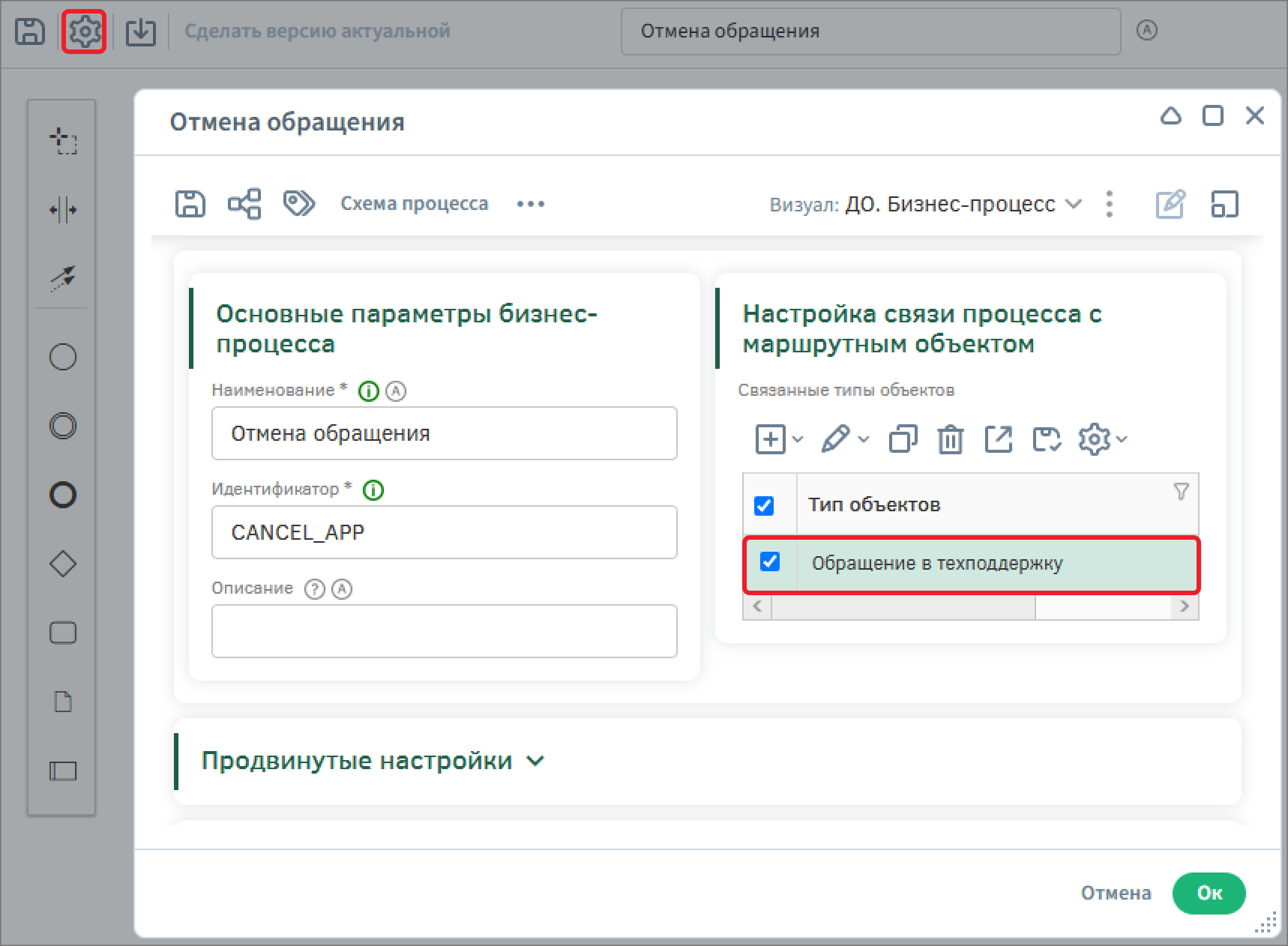Select the lasso selection tool in the palette
1288x946 pixels.
63,140
